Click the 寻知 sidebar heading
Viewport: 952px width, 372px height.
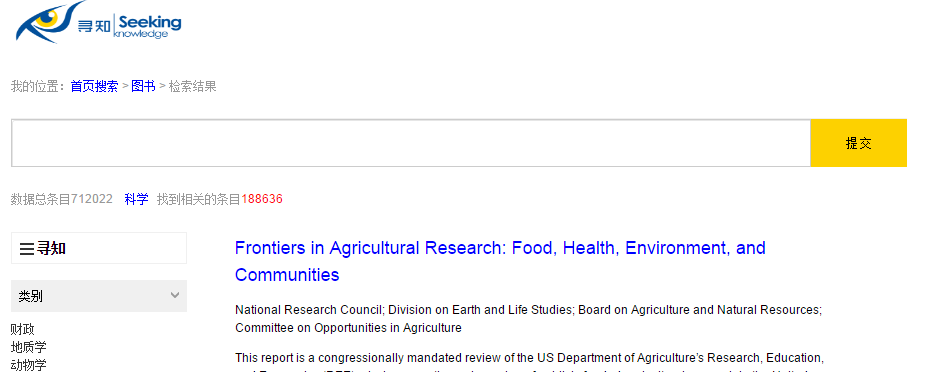52,249
